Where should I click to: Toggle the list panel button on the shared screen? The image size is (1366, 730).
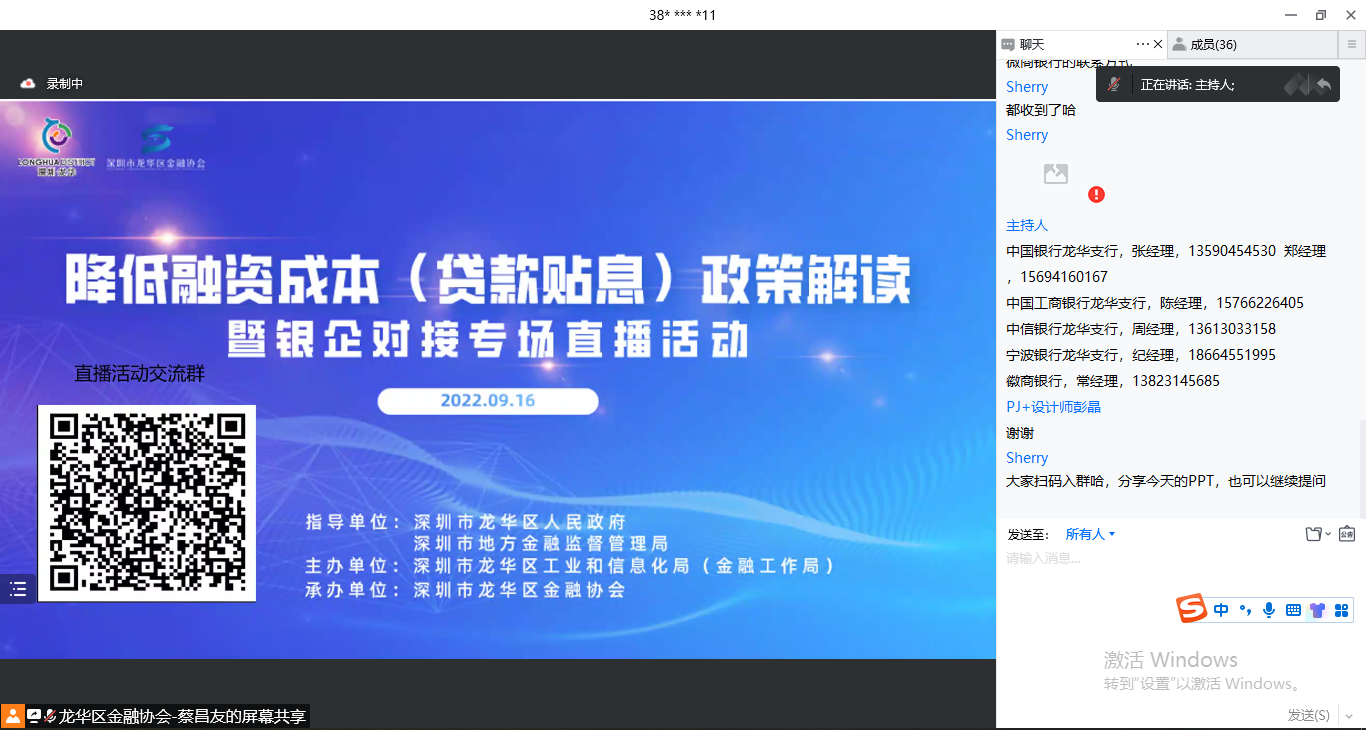[18, 589]
